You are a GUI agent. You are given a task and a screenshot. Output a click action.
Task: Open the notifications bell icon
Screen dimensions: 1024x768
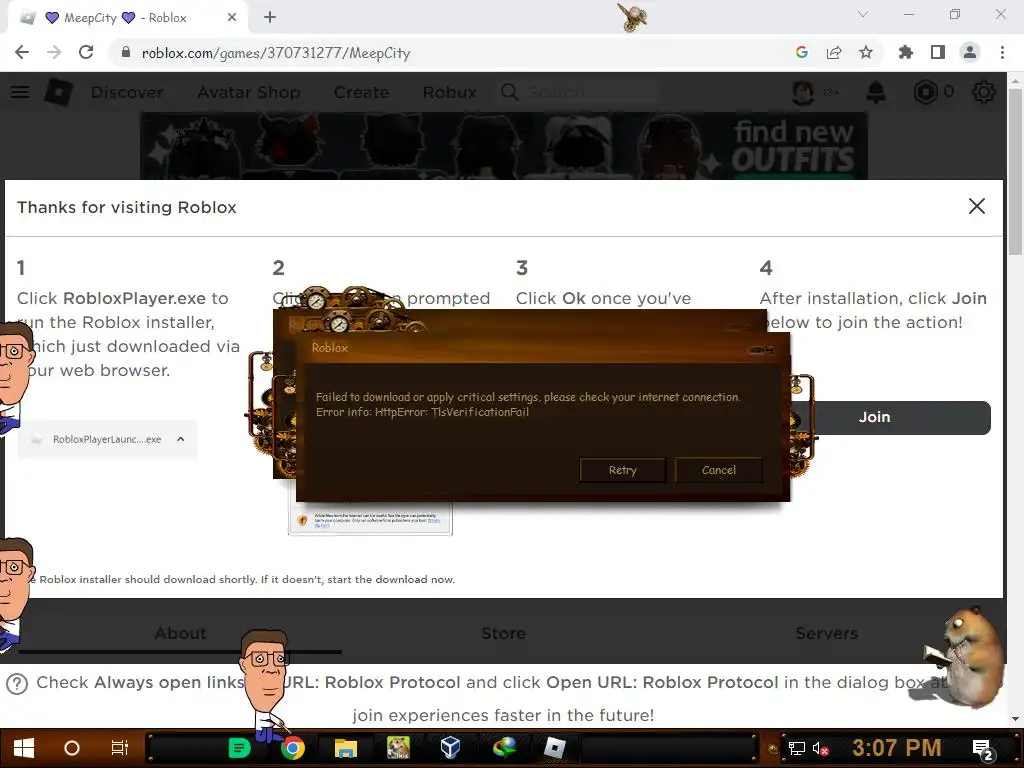coord(876,92)
